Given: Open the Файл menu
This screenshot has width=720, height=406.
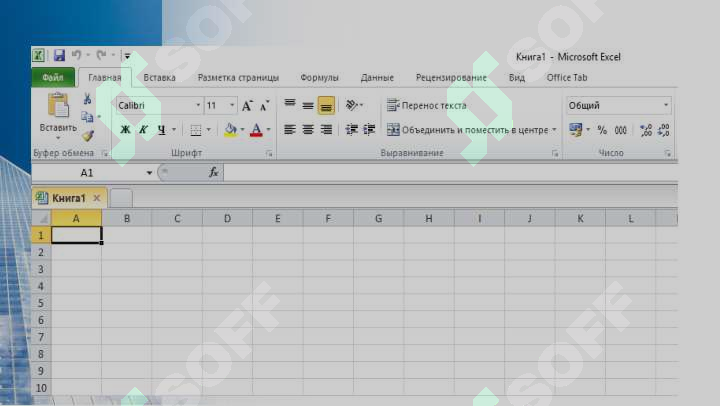Looking at the screenshot, I should coord(53,78).
